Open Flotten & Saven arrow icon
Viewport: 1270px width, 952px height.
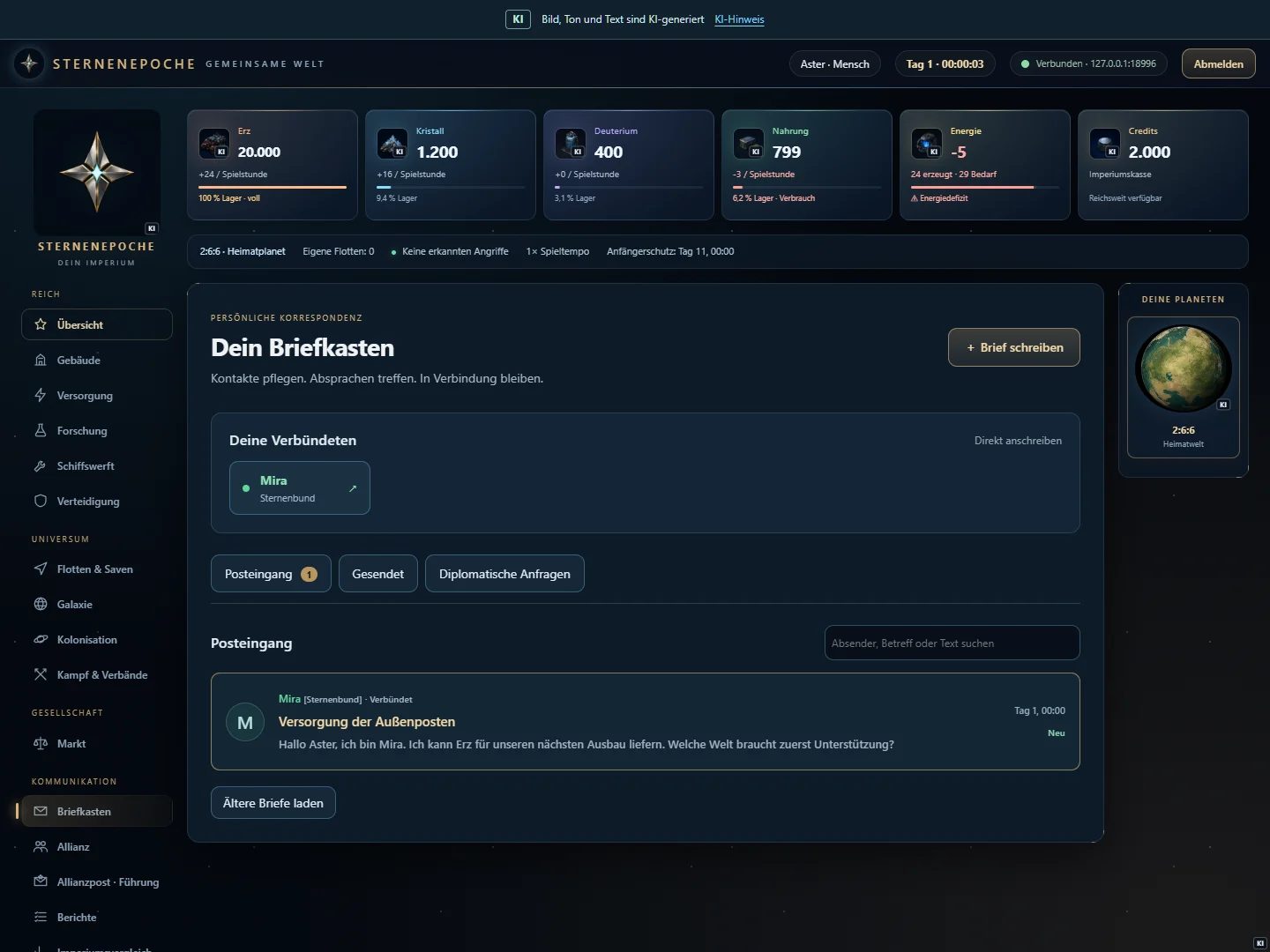pyautogui.click(x=41, y=569)
